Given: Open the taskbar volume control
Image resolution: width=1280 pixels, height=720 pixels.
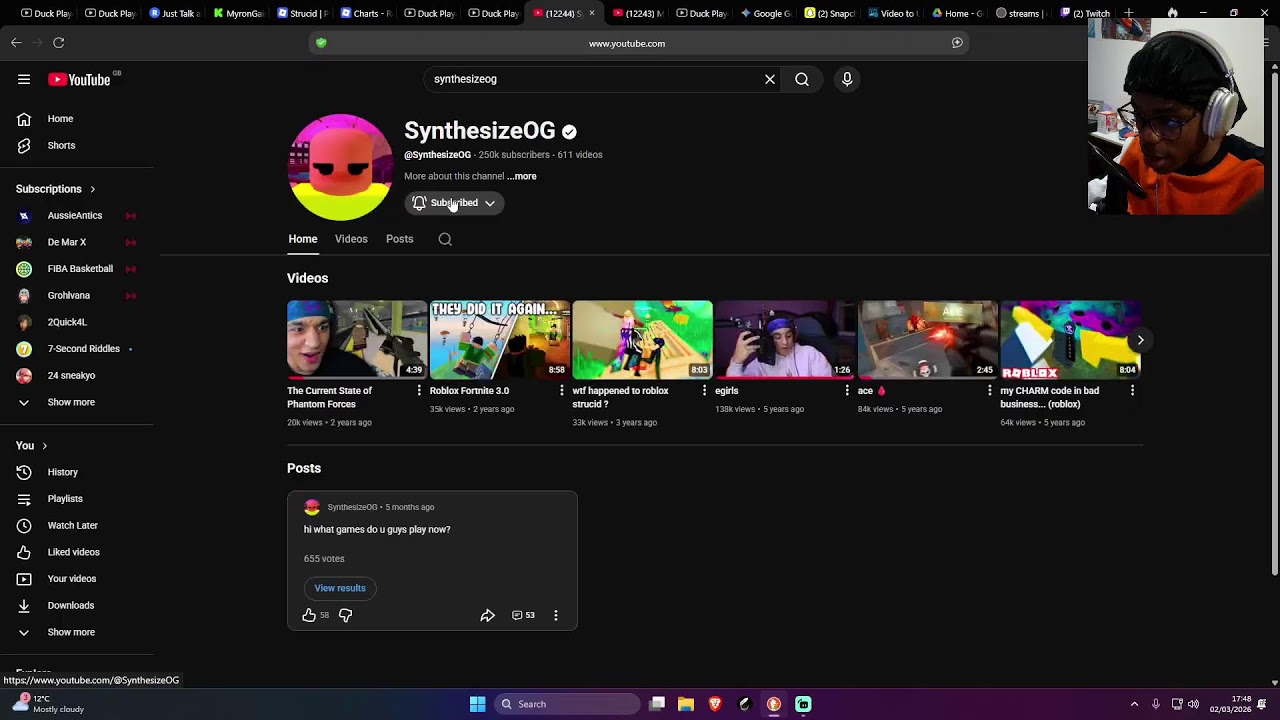Looking at the screenshot, I should tap(1193, 704).
